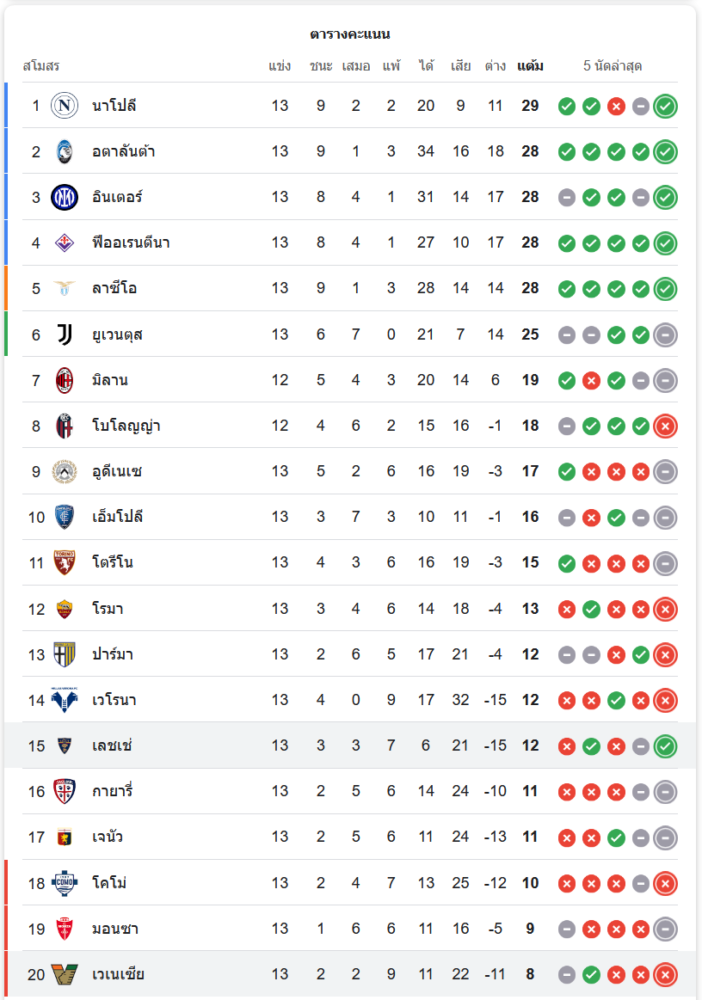702x1000 pixels.
Task: Click the Cagliari club crest icon
Action: 65,792
